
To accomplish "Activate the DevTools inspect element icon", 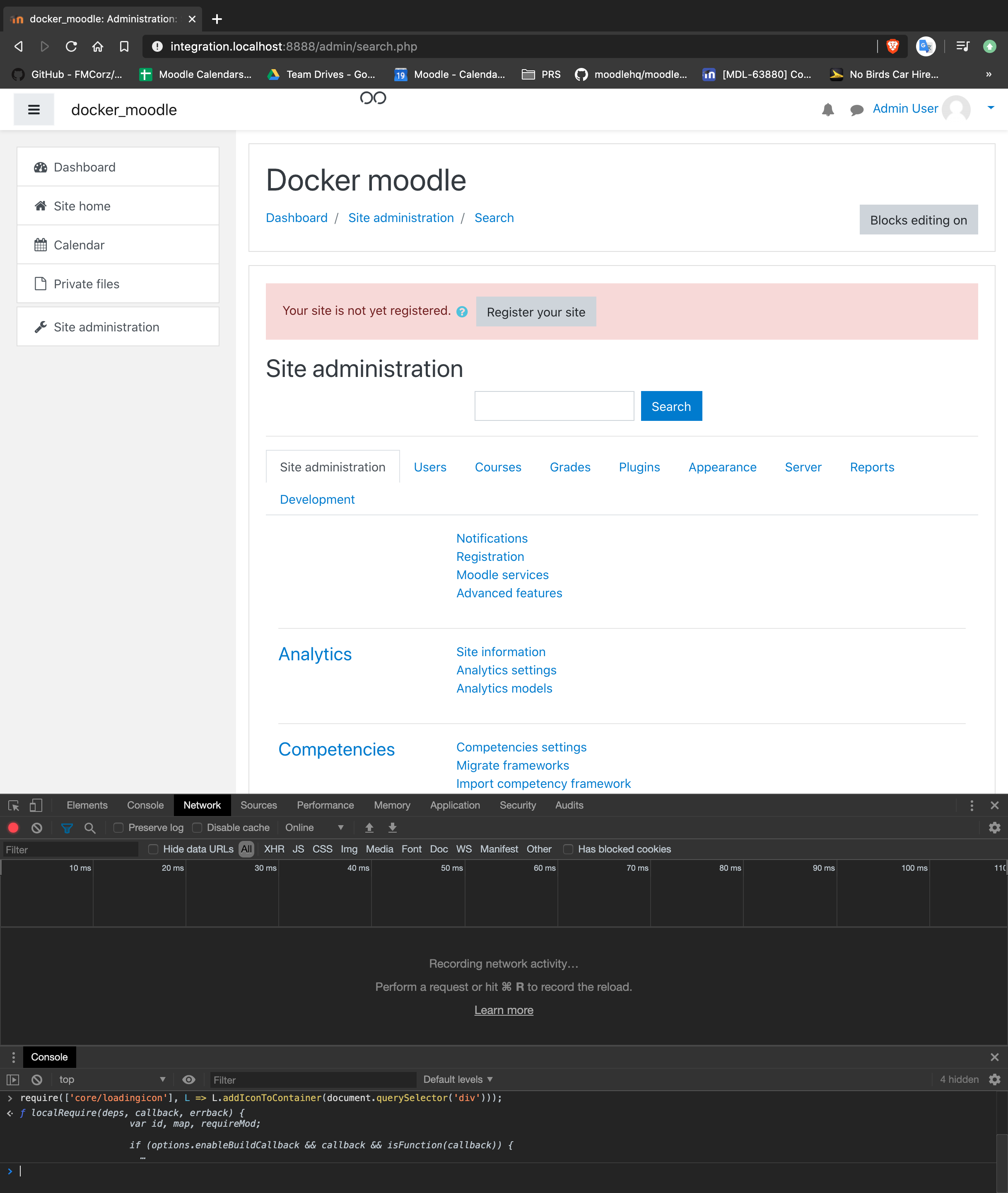I will tap(14, 805).
